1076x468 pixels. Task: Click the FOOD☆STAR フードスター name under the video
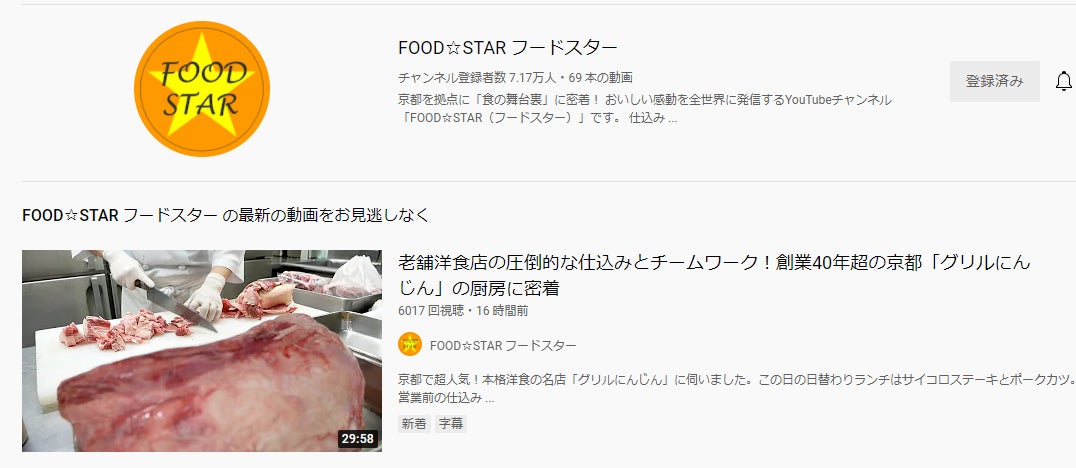point(503,345)
